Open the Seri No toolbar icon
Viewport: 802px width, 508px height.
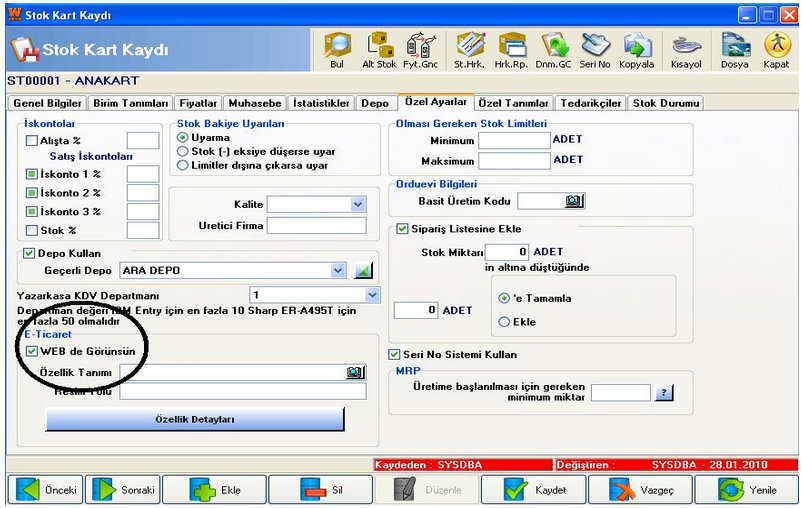(595, 50)
